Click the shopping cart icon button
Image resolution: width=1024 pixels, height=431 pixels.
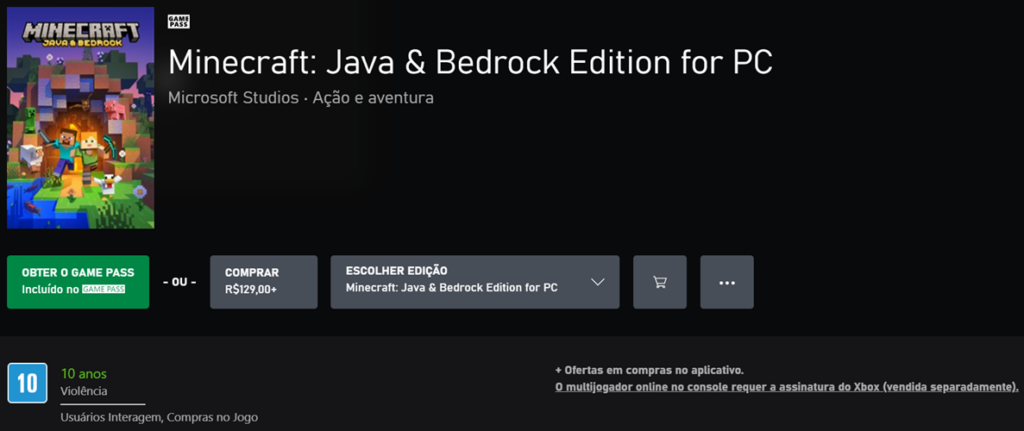tap(660, 282)
